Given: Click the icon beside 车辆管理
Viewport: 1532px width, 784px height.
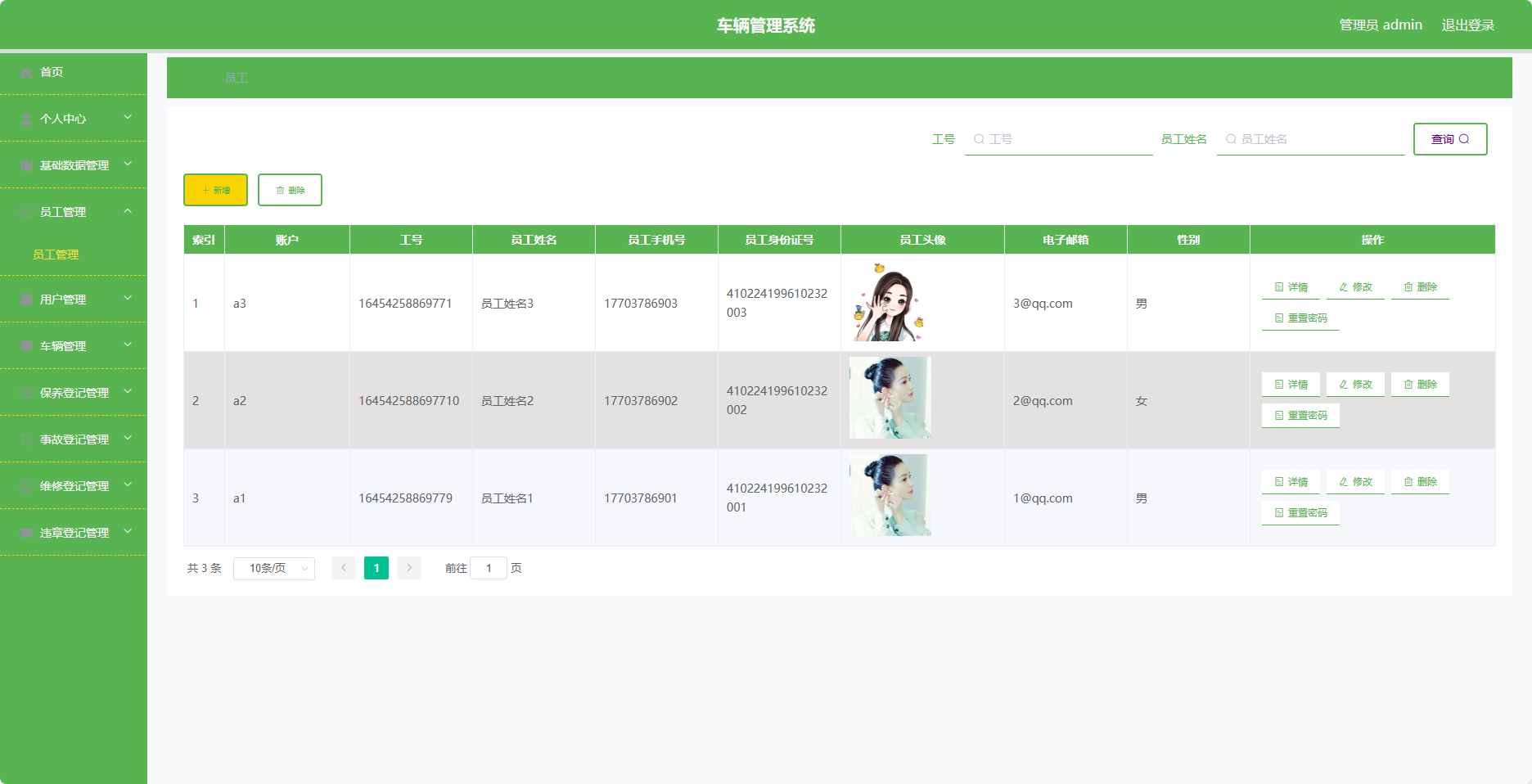Looking at the screenshot, I should click(x=26, y=347).
